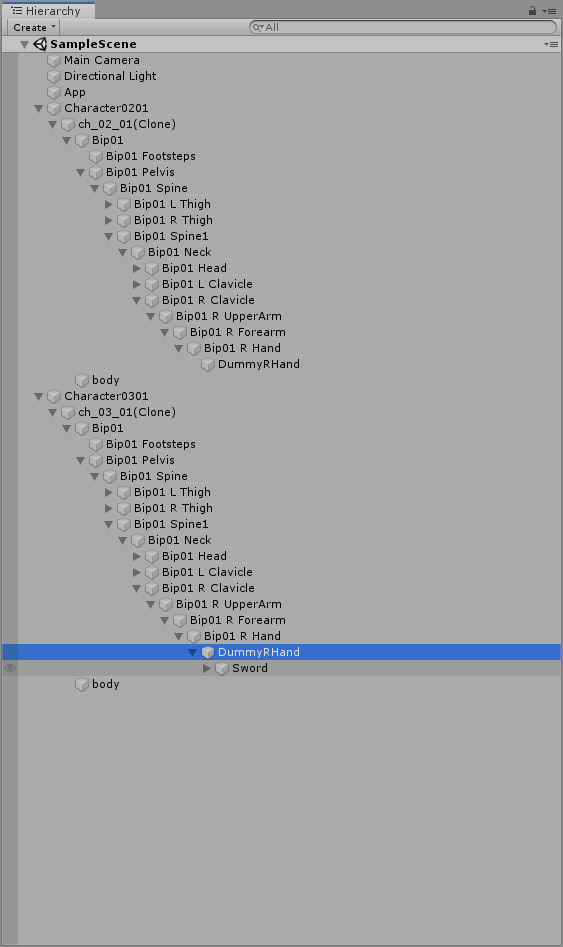Click the Character0301 cube icon
The width and height of the screenshot is (563, 947).
tap(54, 396)
